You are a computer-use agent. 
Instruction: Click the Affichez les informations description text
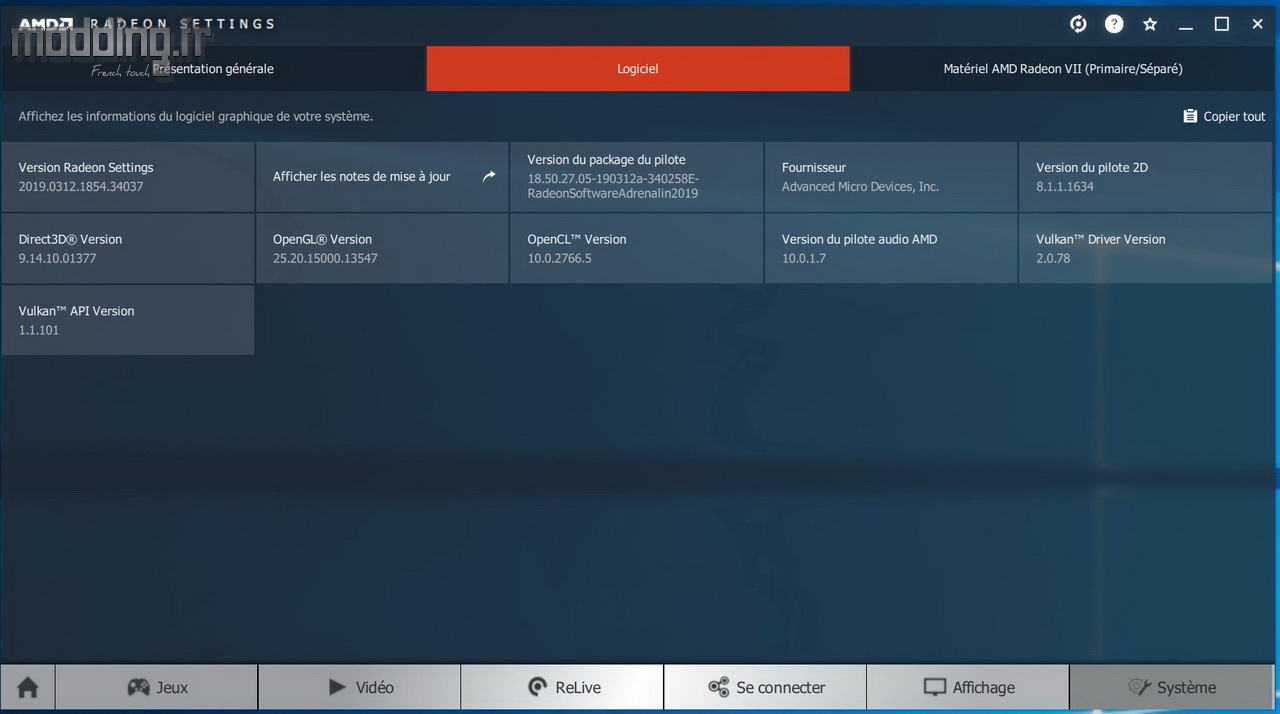click(x=196, y=116)
